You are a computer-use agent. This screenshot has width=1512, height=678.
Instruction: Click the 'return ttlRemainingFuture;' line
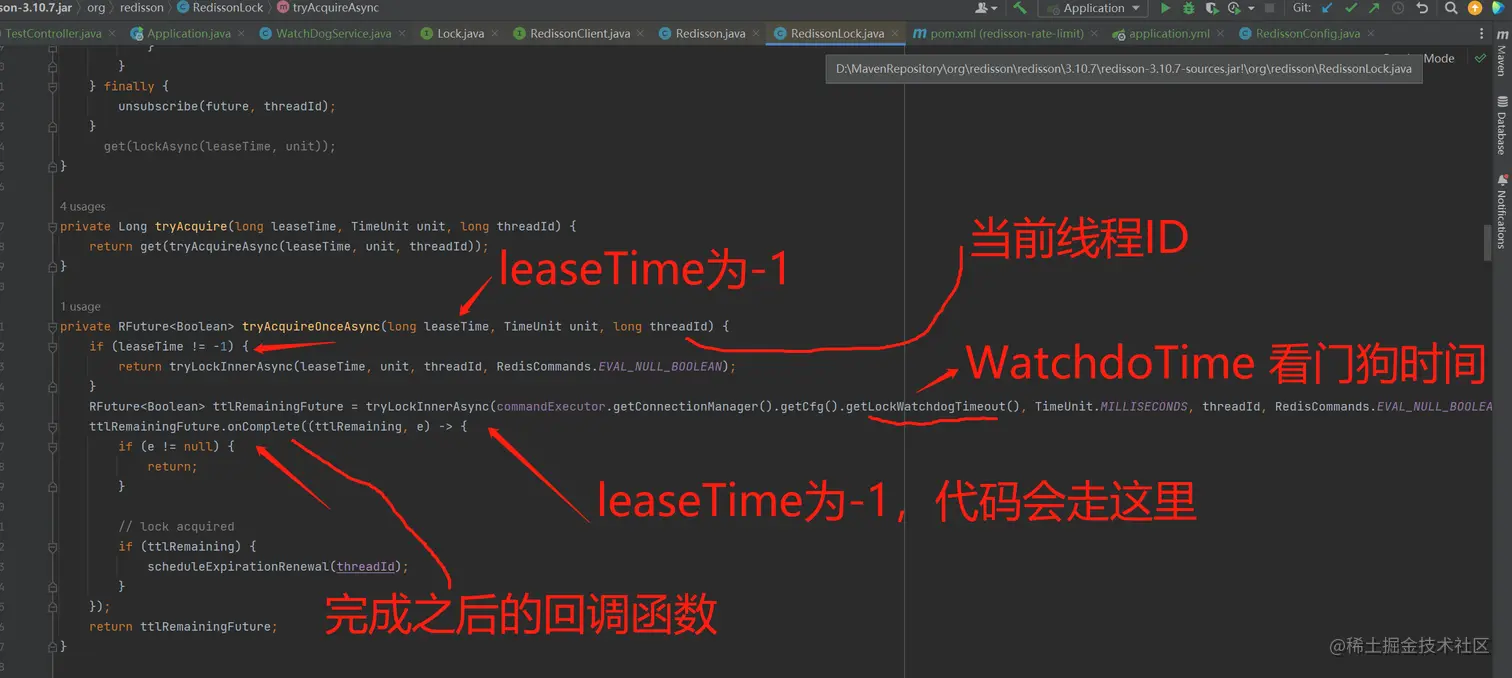183,627
